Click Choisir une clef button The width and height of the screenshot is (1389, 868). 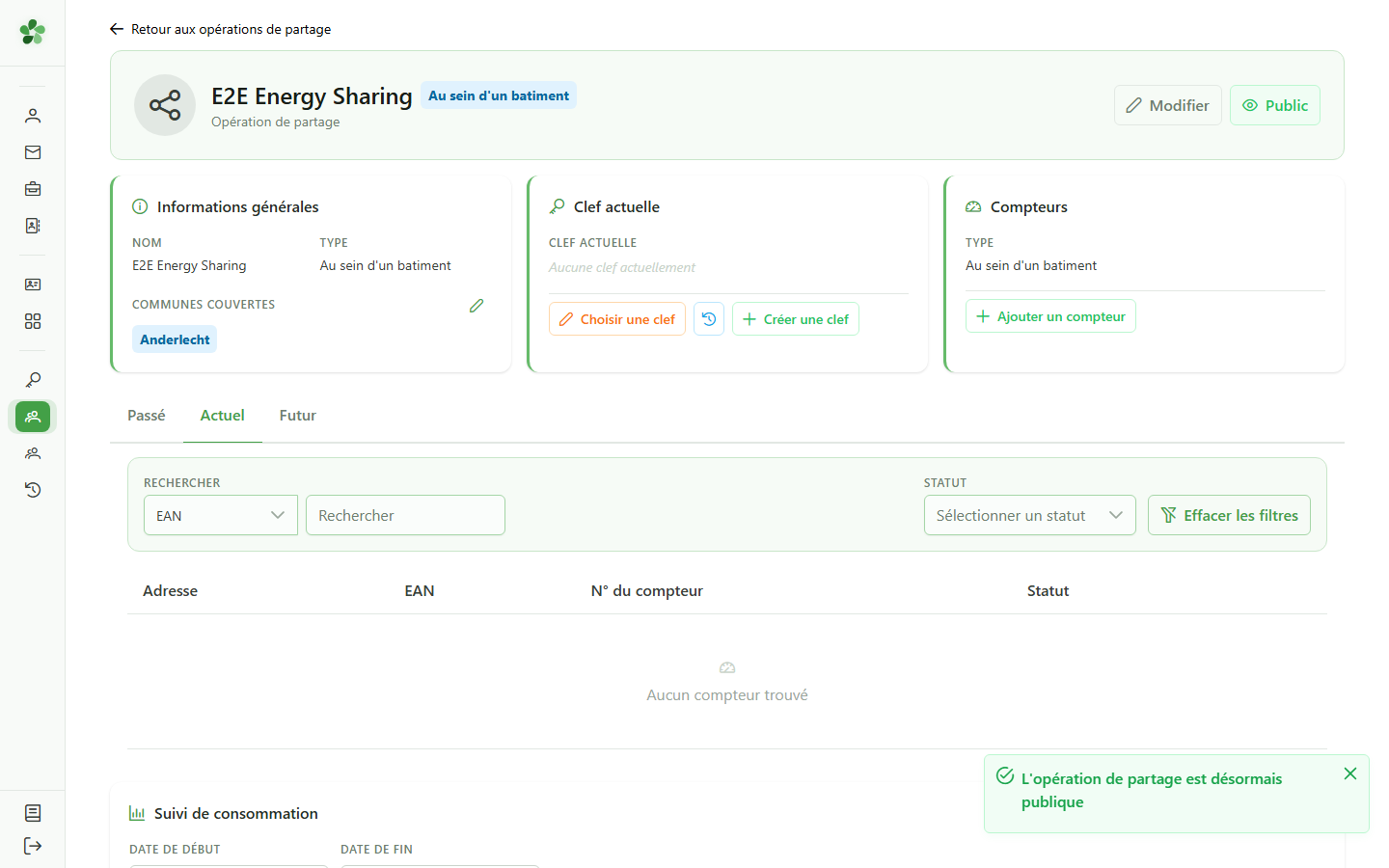click(617, 319)
